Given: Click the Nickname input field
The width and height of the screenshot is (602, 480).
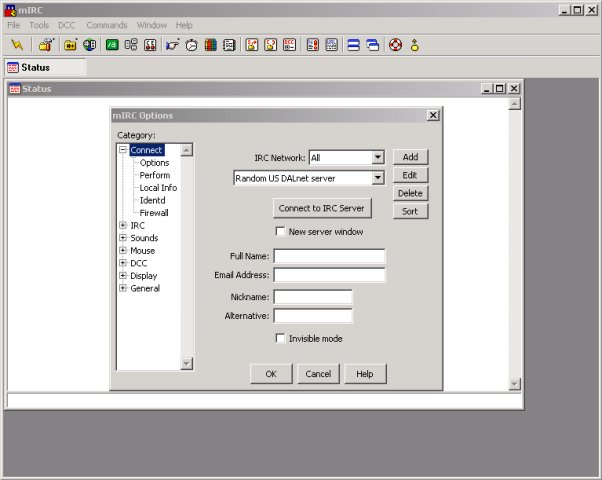Looking at the screenshot, I should [313, 297].
